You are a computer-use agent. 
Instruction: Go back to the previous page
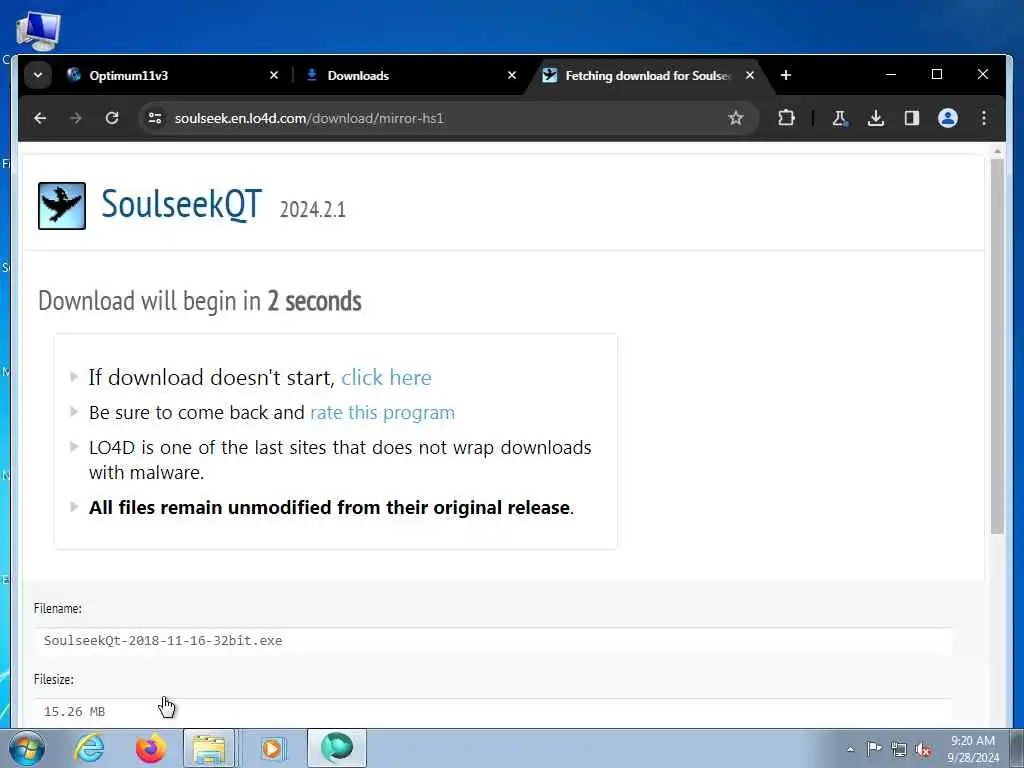tap(40, 118)
